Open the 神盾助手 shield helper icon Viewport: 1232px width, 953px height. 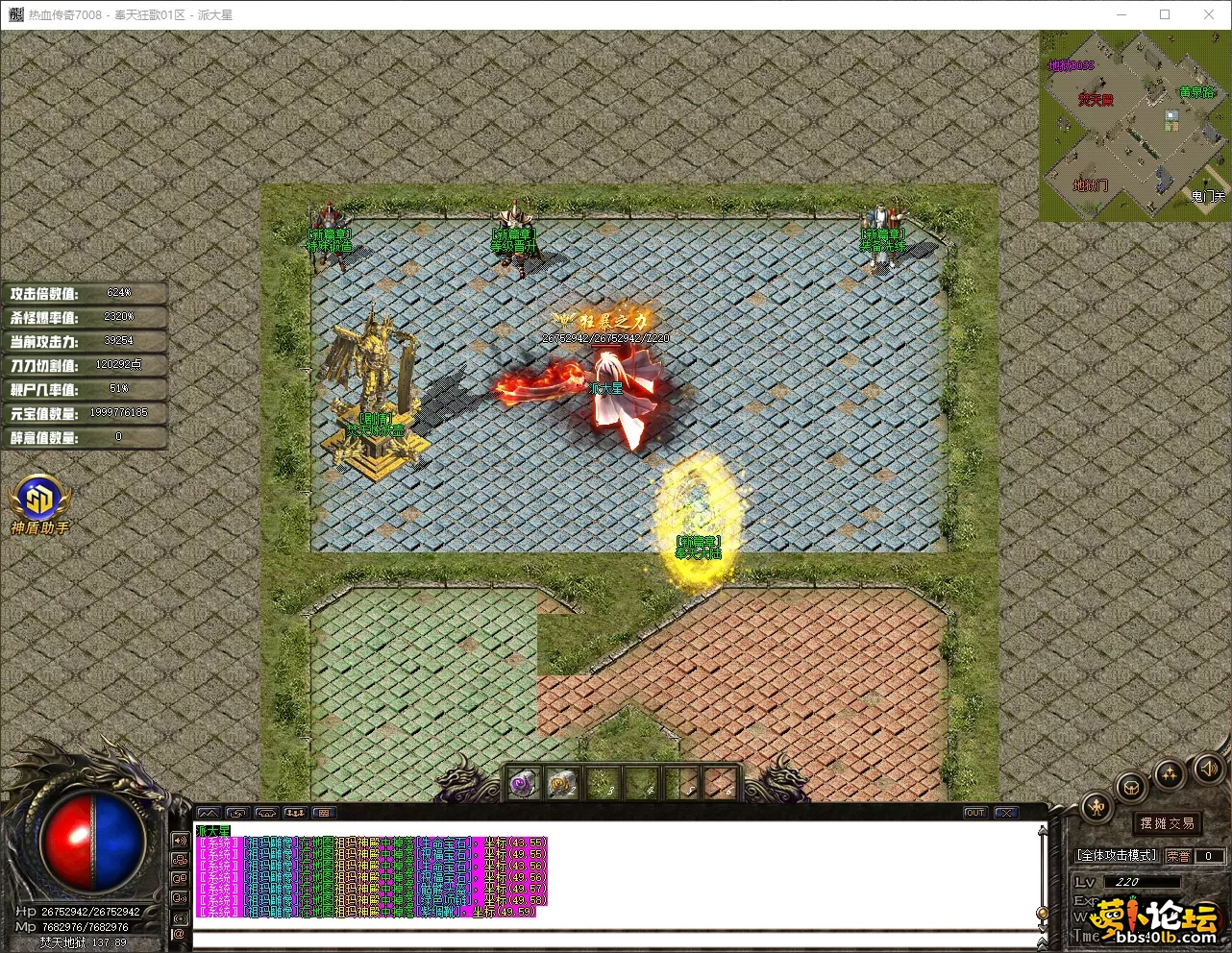coord(39,500)
